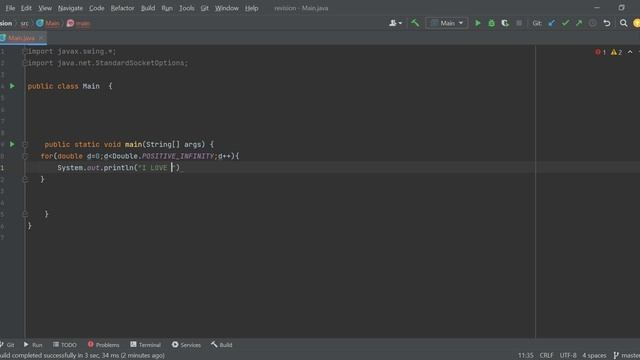640x360 pixels.
Task: Open the Git master branch widget
Action: click(627, 356)
